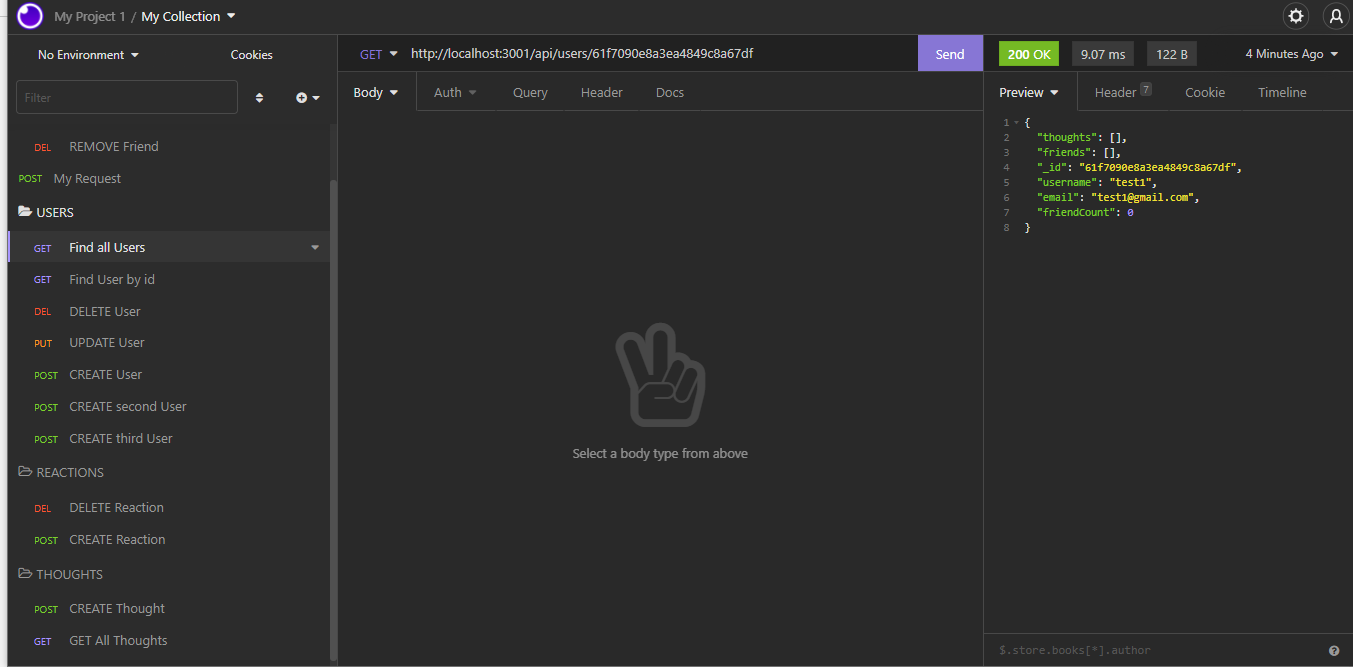The image size is (1353, 667).
Task: Toggle the REACTIONS folder icon
Action: pos(25,472)
